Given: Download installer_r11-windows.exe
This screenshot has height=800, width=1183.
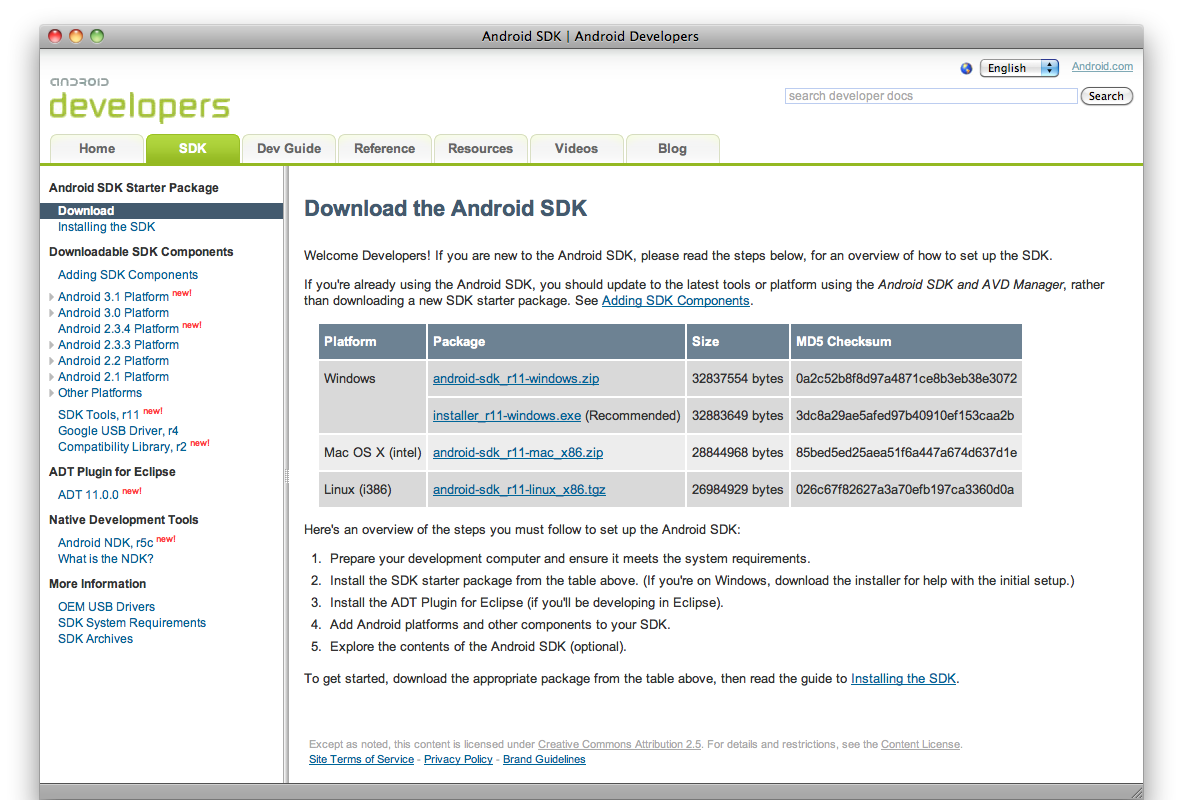Looking at the screenshot, I should pyautogui.click(x=507, y=416).
